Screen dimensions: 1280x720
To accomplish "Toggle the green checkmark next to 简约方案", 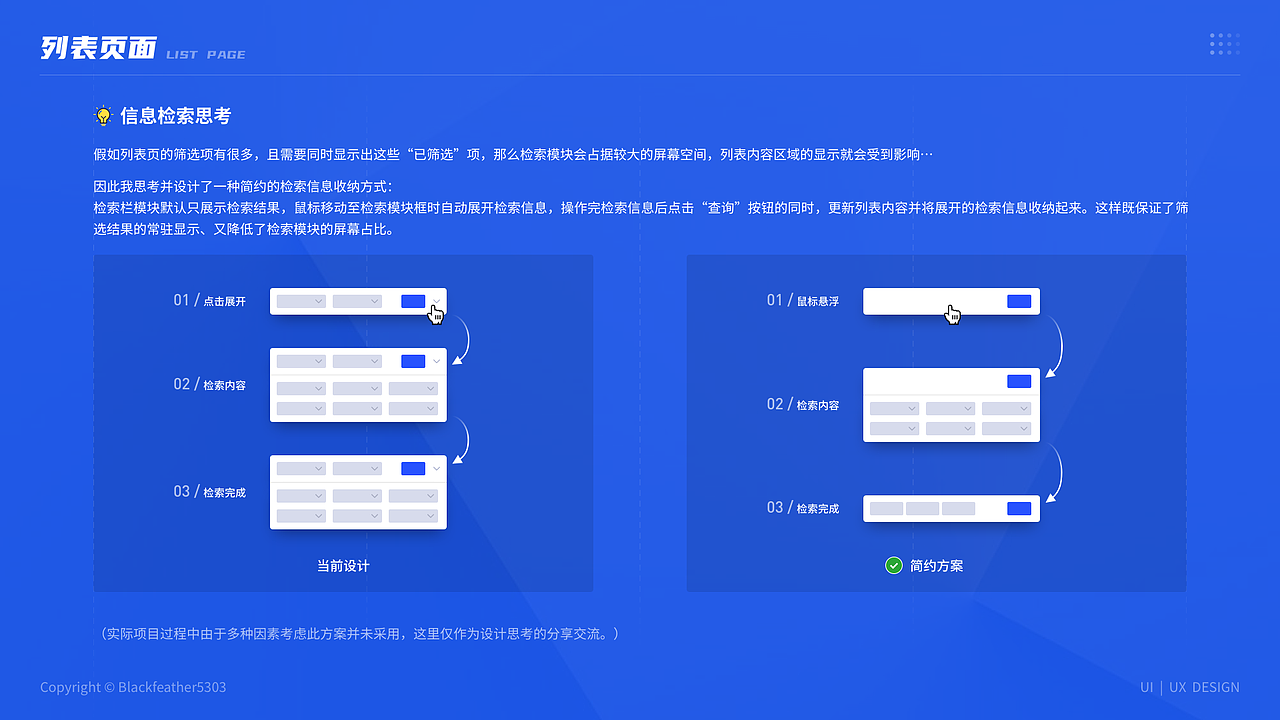I will pyautogui.click(x=893, y=565).
